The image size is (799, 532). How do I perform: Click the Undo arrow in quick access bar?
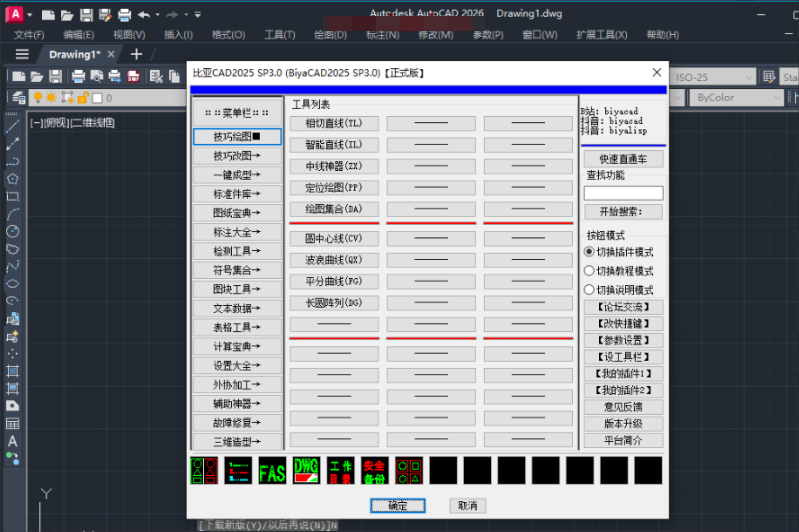pos(144,15)
